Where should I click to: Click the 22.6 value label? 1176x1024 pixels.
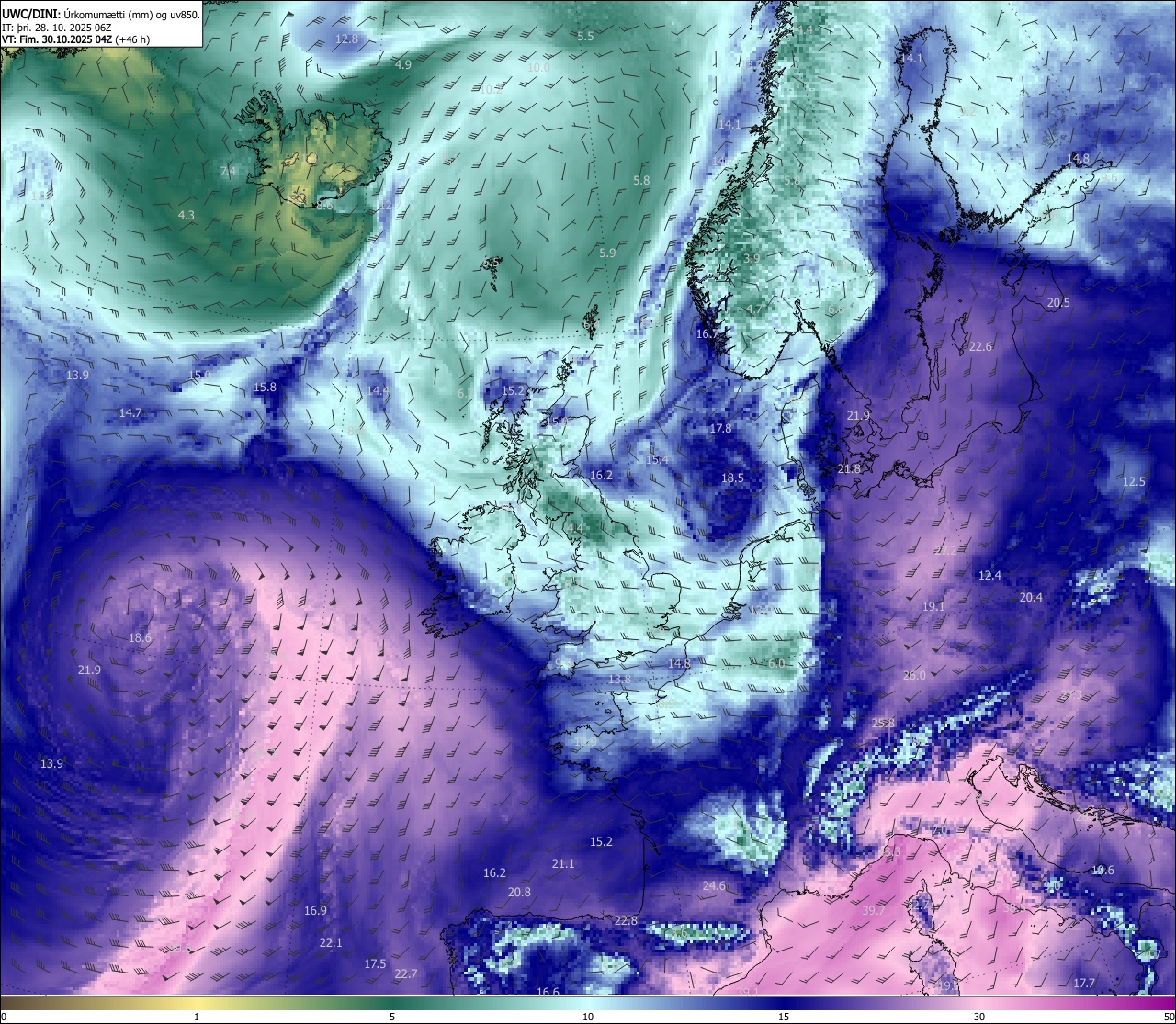click(x=981, y=346)
